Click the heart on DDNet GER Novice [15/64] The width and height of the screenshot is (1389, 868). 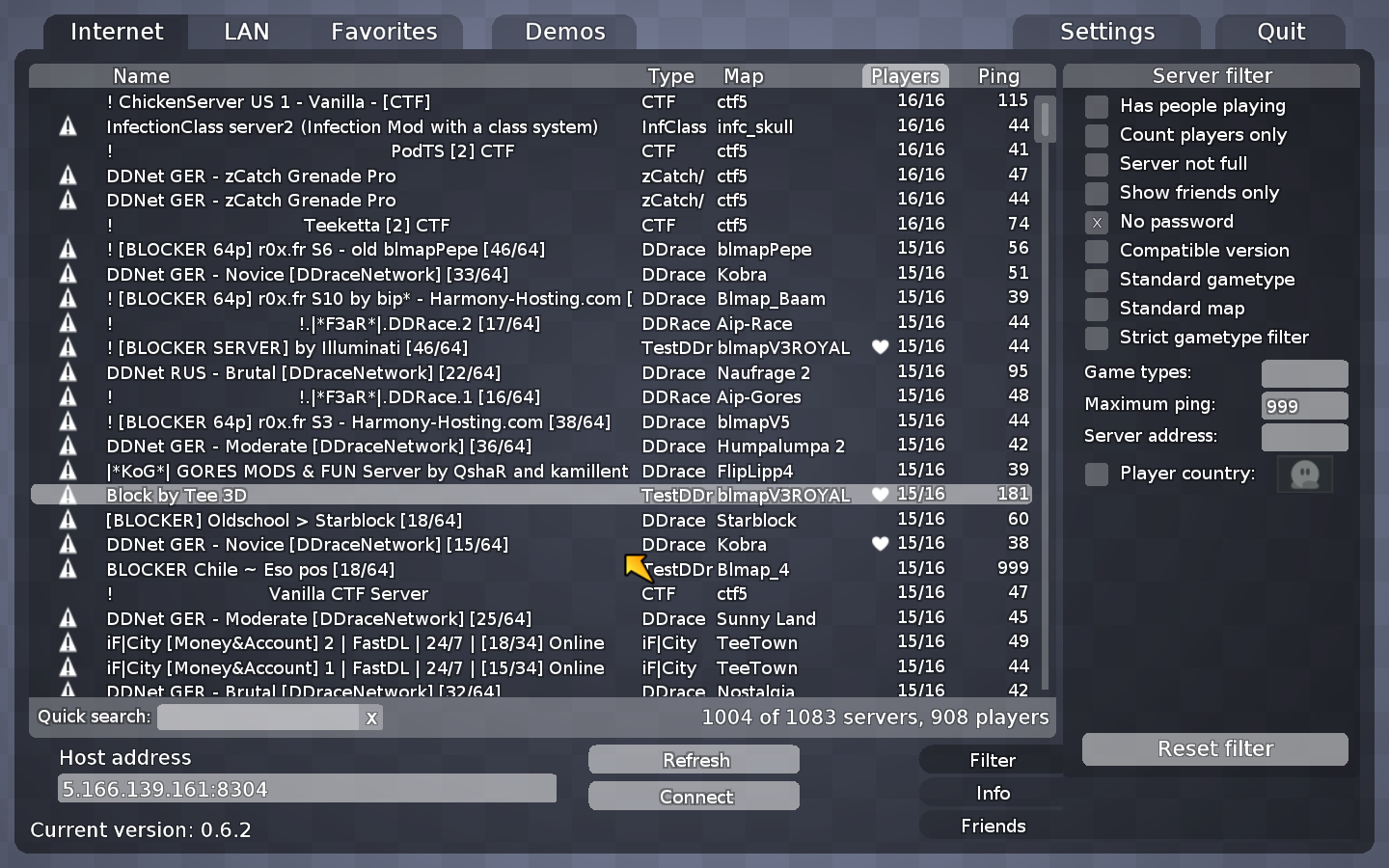tap(880, 544)
